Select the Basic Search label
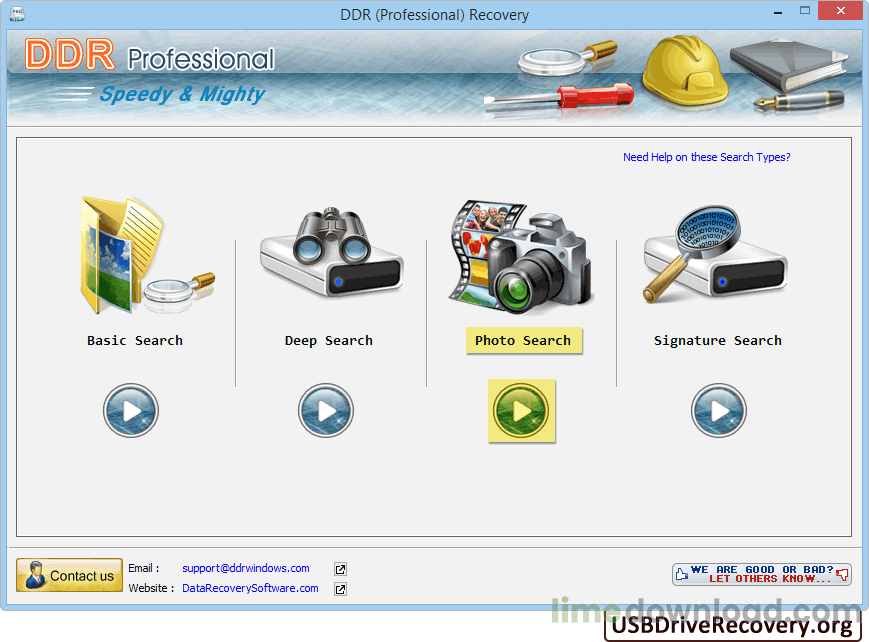Image resolution: width=869 pixels, height=642 pixels. (x=135, y=341)
